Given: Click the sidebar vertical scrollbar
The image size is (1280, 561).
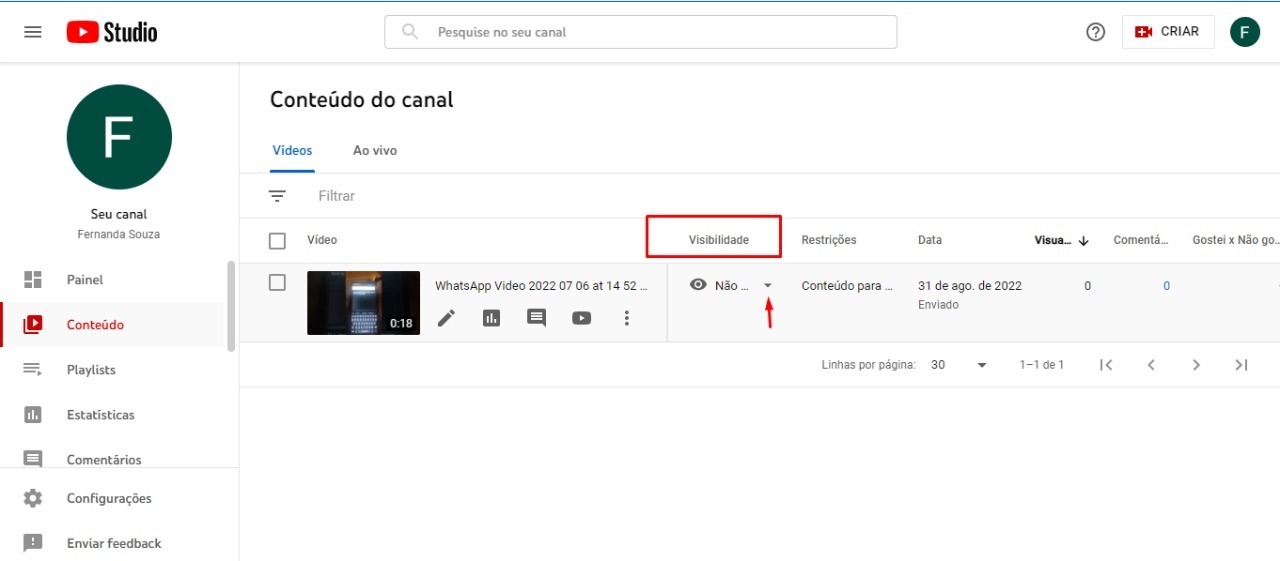Looking at the screenshot, I should click(231, 306).
